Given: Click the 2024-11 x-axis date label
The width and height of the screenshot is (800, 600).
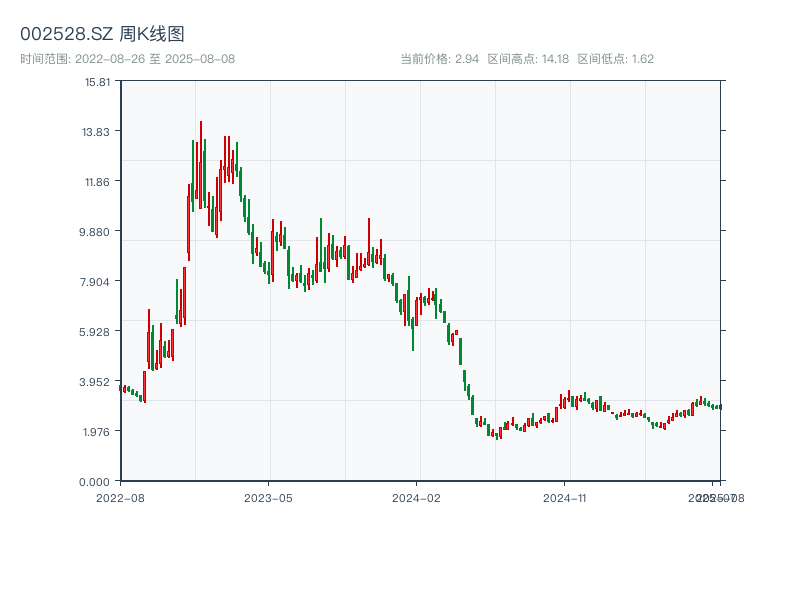Looking at the screenshot, I should pyautogui.click(x=565, y=497).
